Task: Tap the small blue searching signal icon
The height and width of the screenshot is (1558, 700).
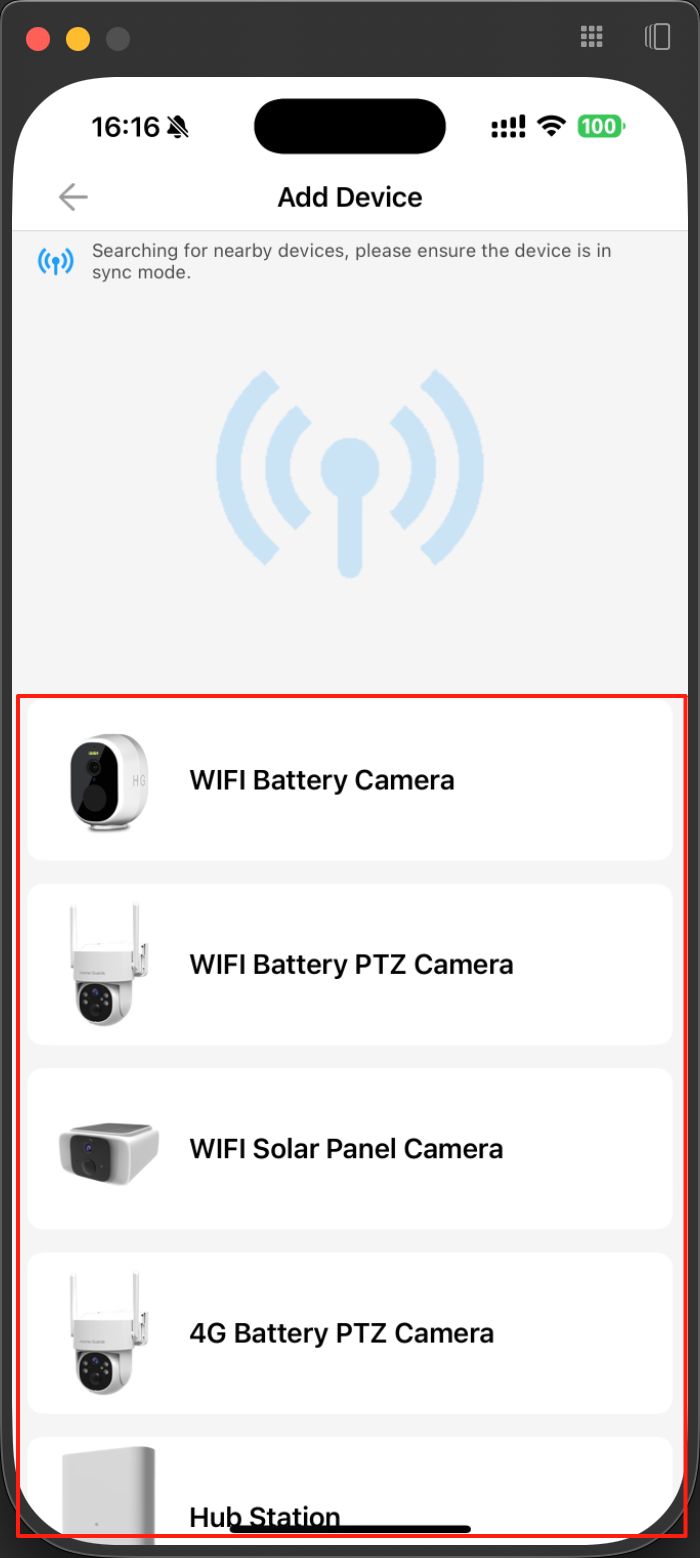Action: pyautogui.click(x=56, y=261)
